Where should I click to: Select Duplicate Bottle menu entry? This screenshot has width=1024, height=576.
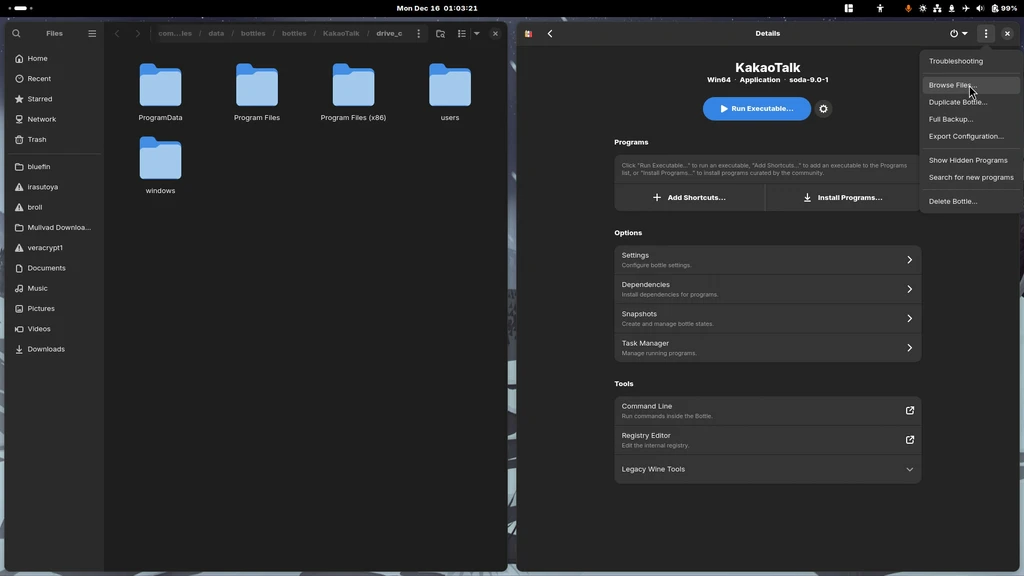[x=970, y=102]
